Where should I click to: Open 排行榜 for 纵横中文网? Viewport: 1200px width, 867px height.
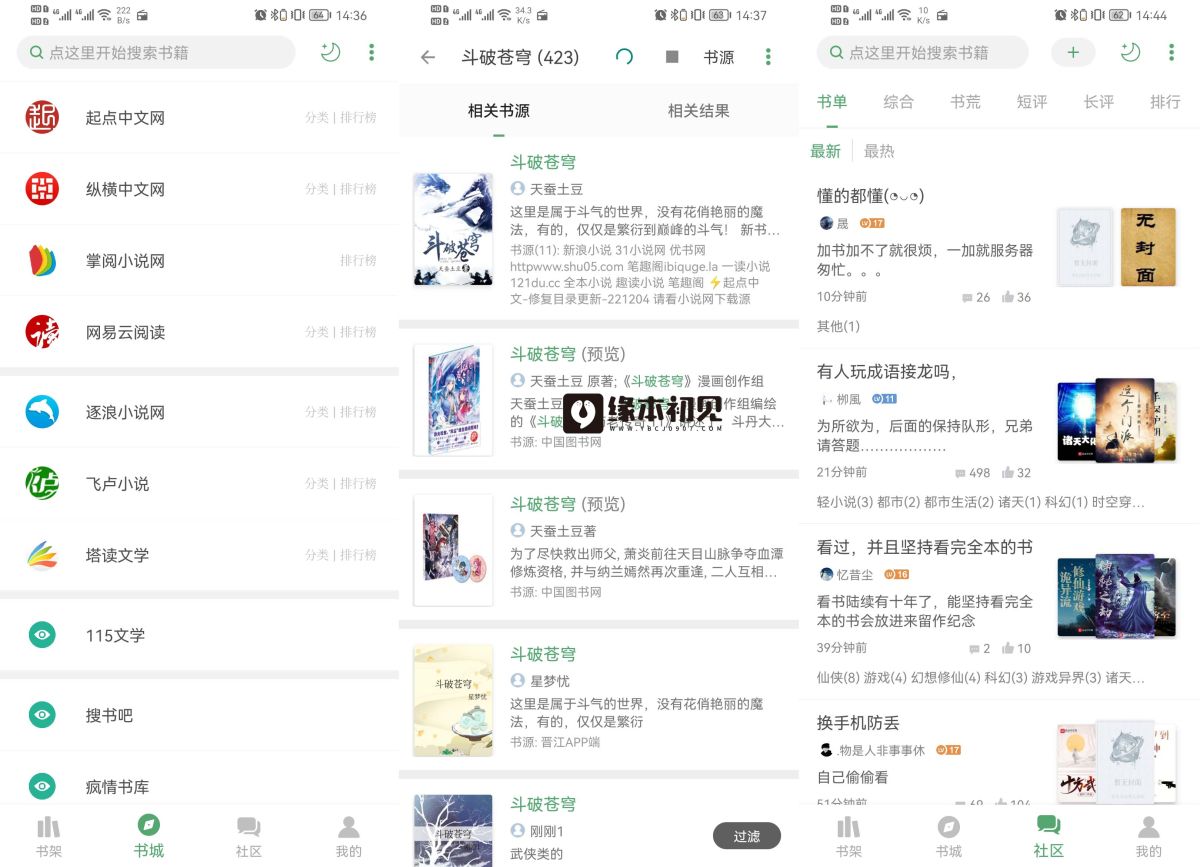358,189
